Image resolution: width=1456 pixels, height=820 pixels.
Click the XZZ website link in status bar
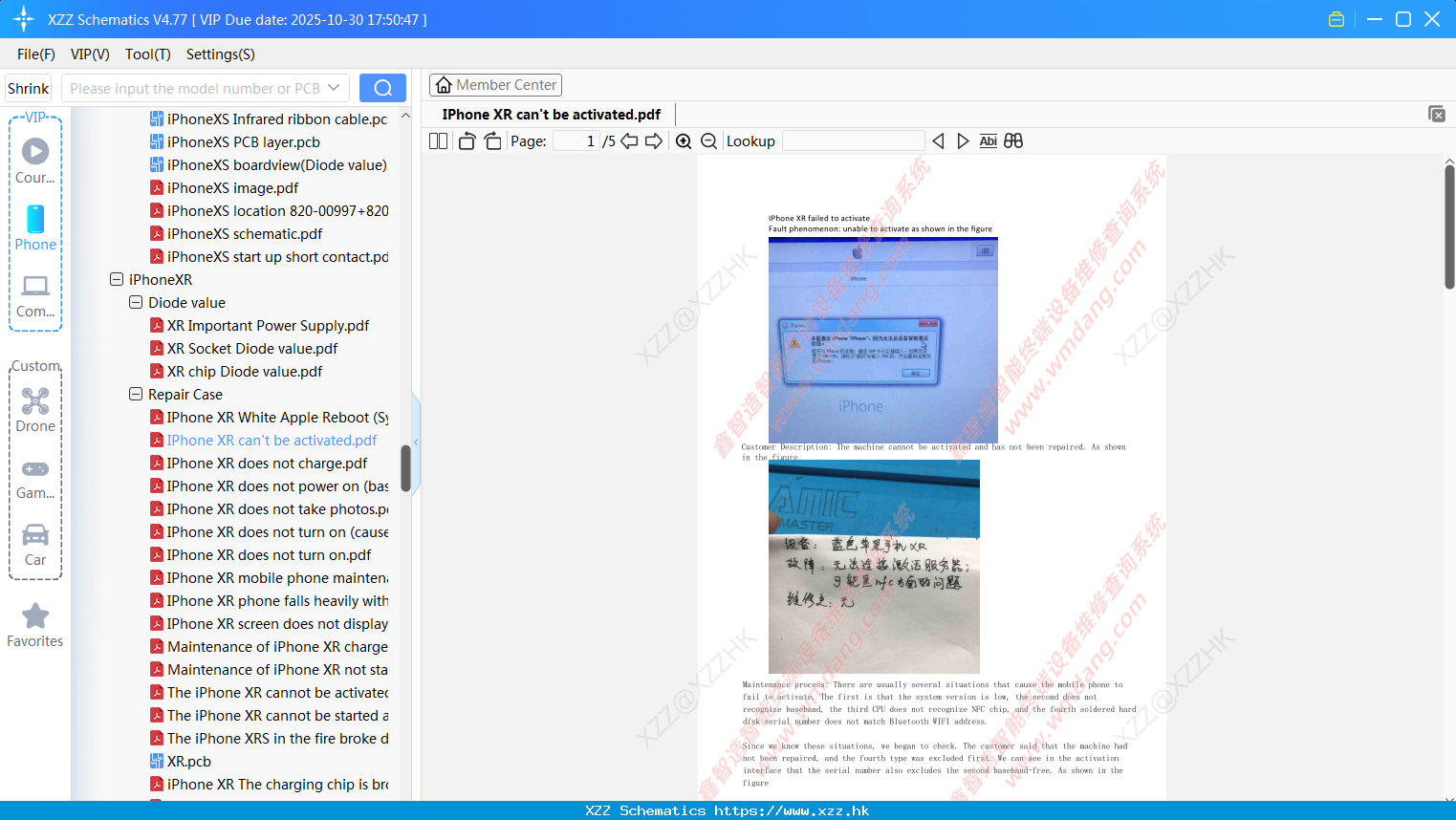[792, 810]
